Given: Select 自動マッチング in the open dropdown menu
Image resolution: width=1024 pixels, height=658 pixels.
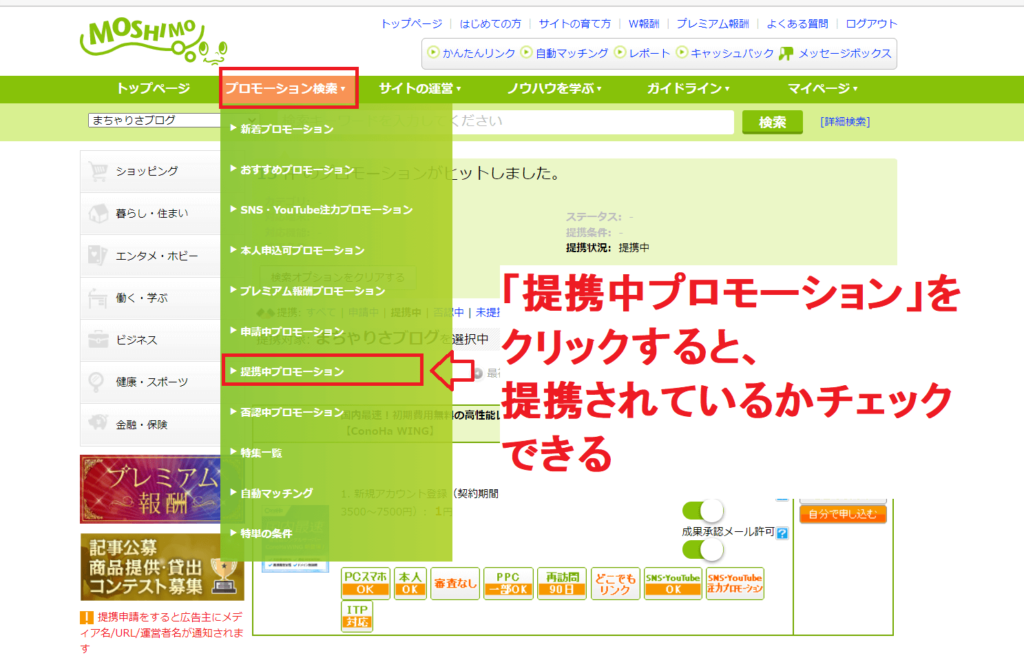Looking at the screenshot, I should 276,493.
